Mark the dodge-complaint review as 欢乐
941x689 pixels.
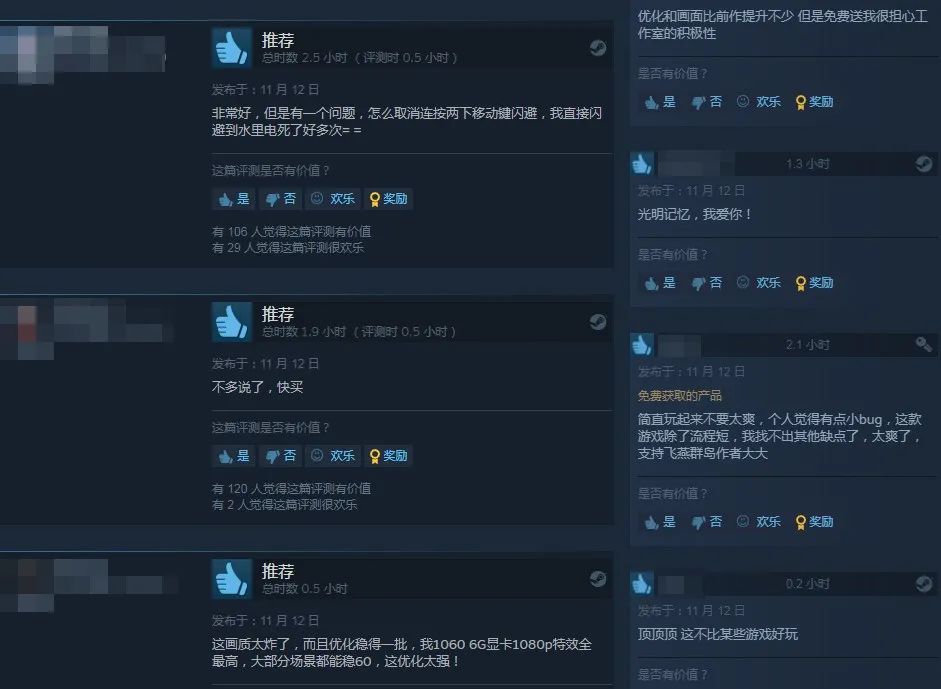coord(333,199)
